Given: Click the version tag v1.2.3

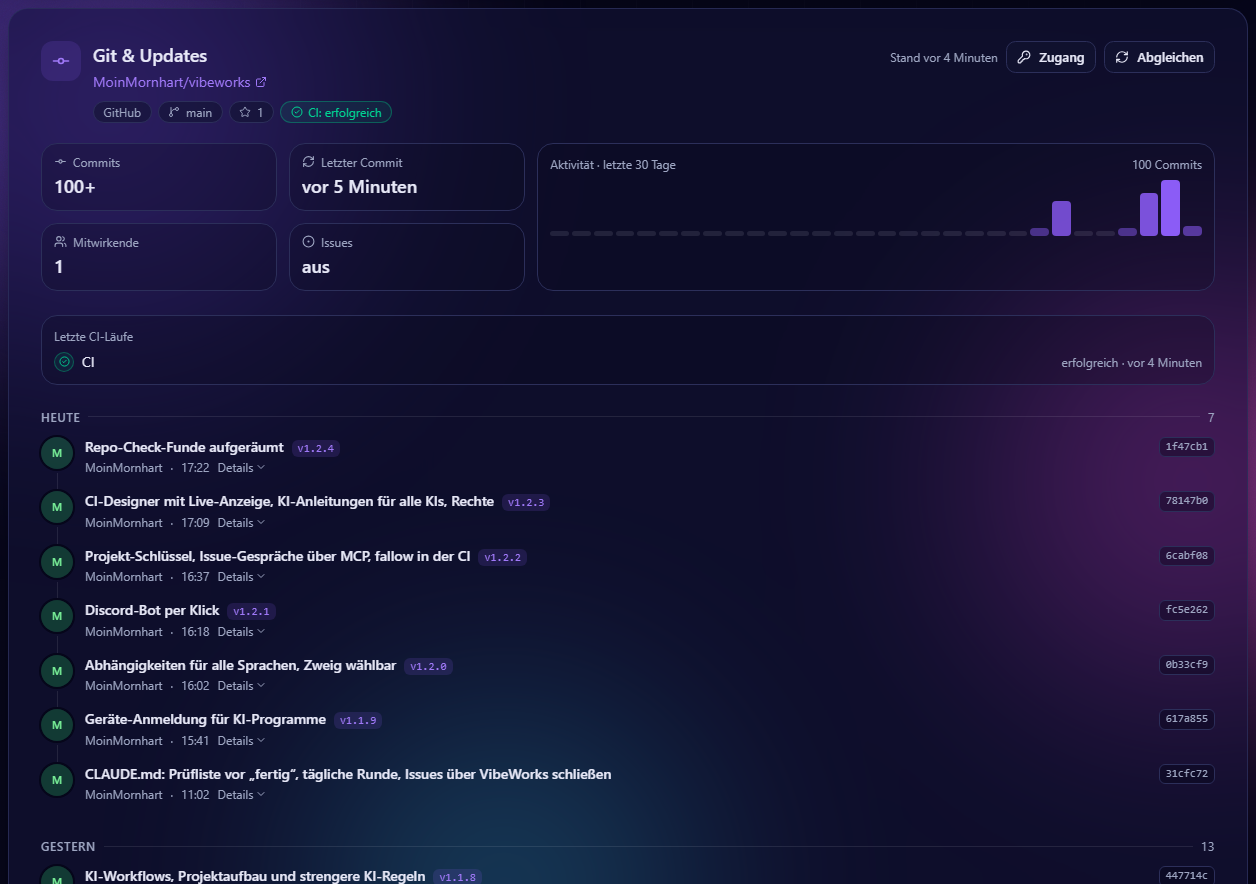Looking at the screenshot, I should (x=526, y=502).
